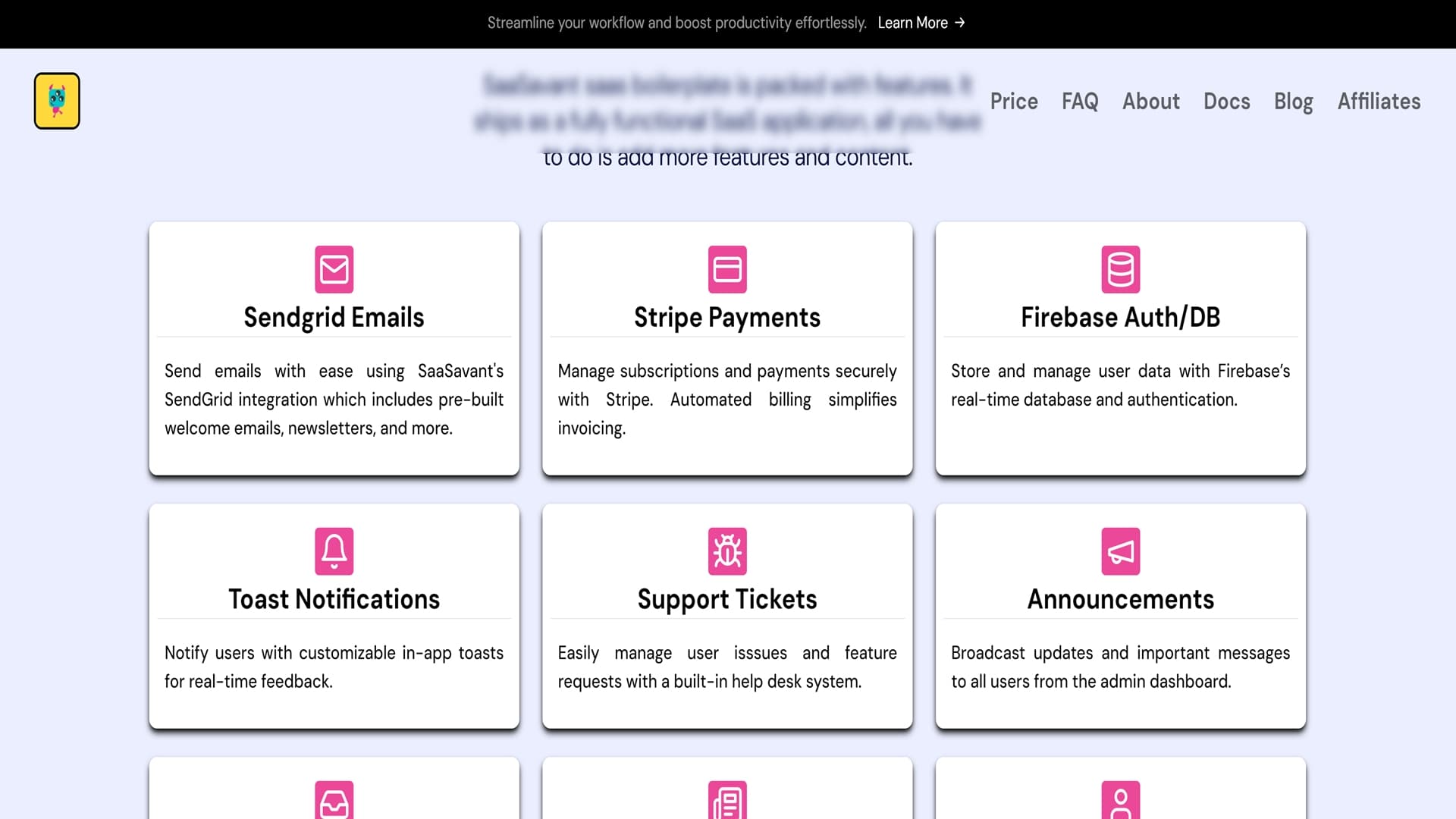Image resolution: width=1456 pixels, height=819 pixels.
Task: Click the Sendgrid Emails envelope icon
Action: tap(334, 269)
